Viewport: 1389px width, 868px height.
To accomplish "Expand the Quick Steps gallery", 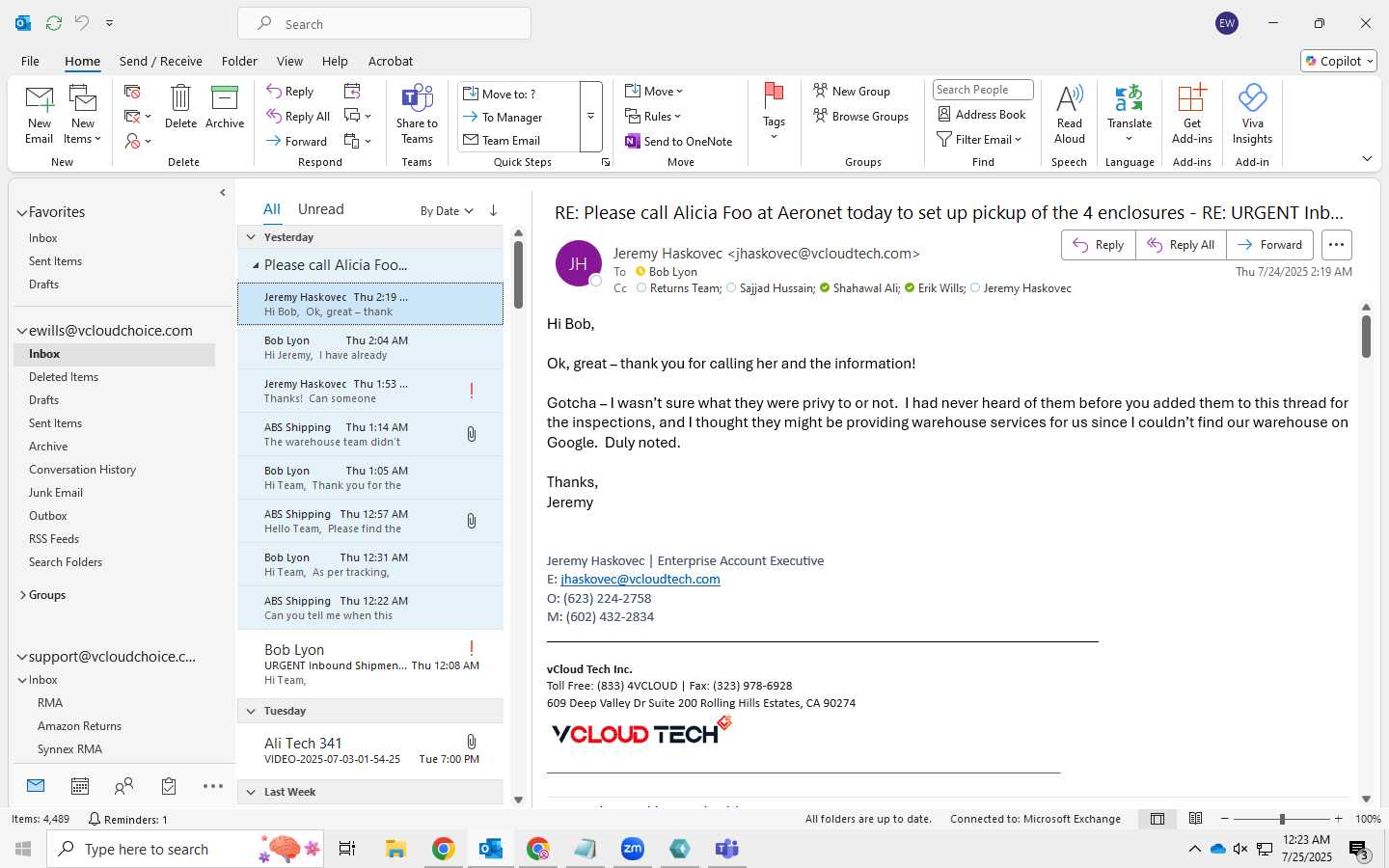I will [x=590, y=117].
